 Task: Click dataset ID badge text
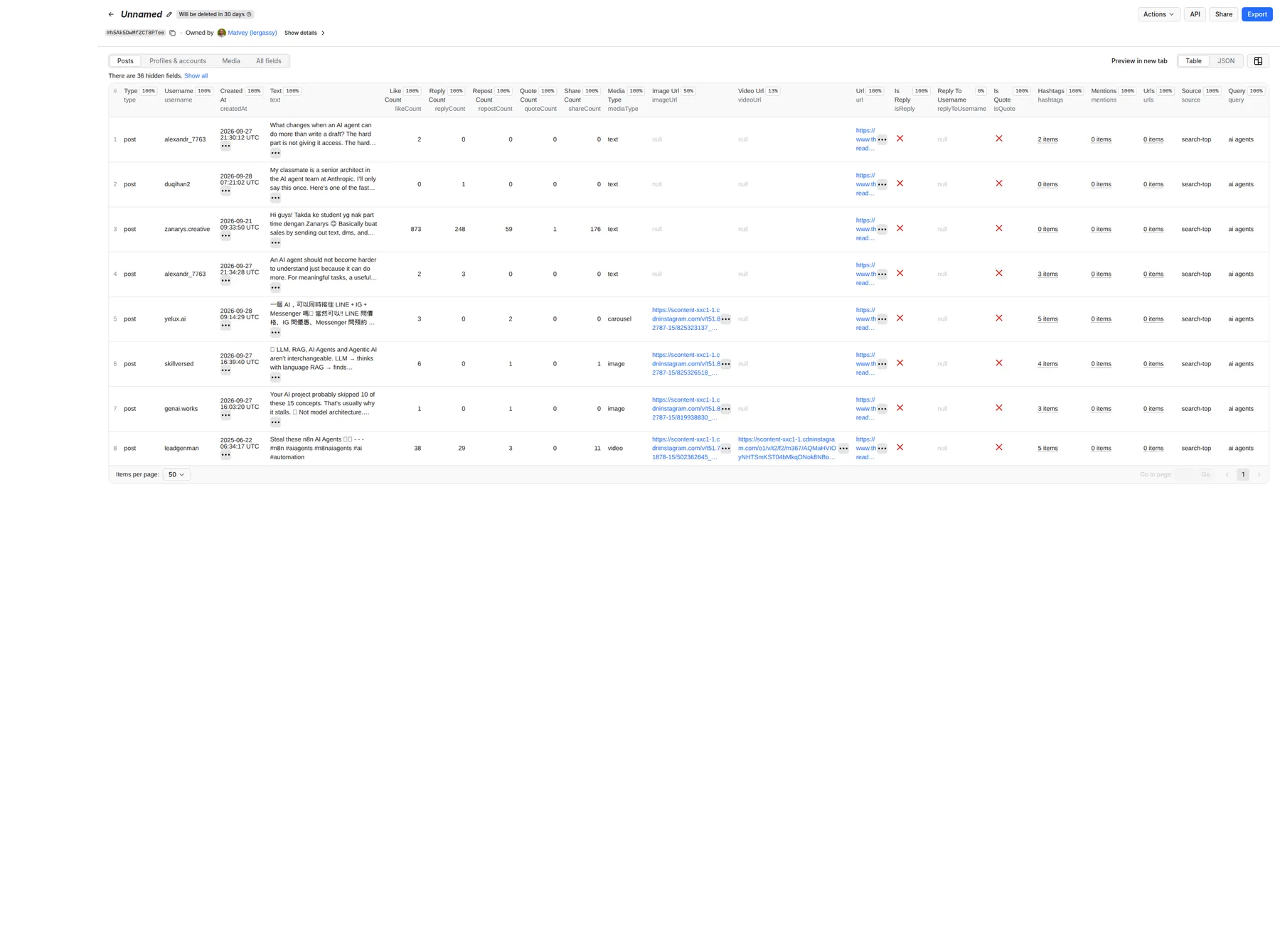[135, 33]
